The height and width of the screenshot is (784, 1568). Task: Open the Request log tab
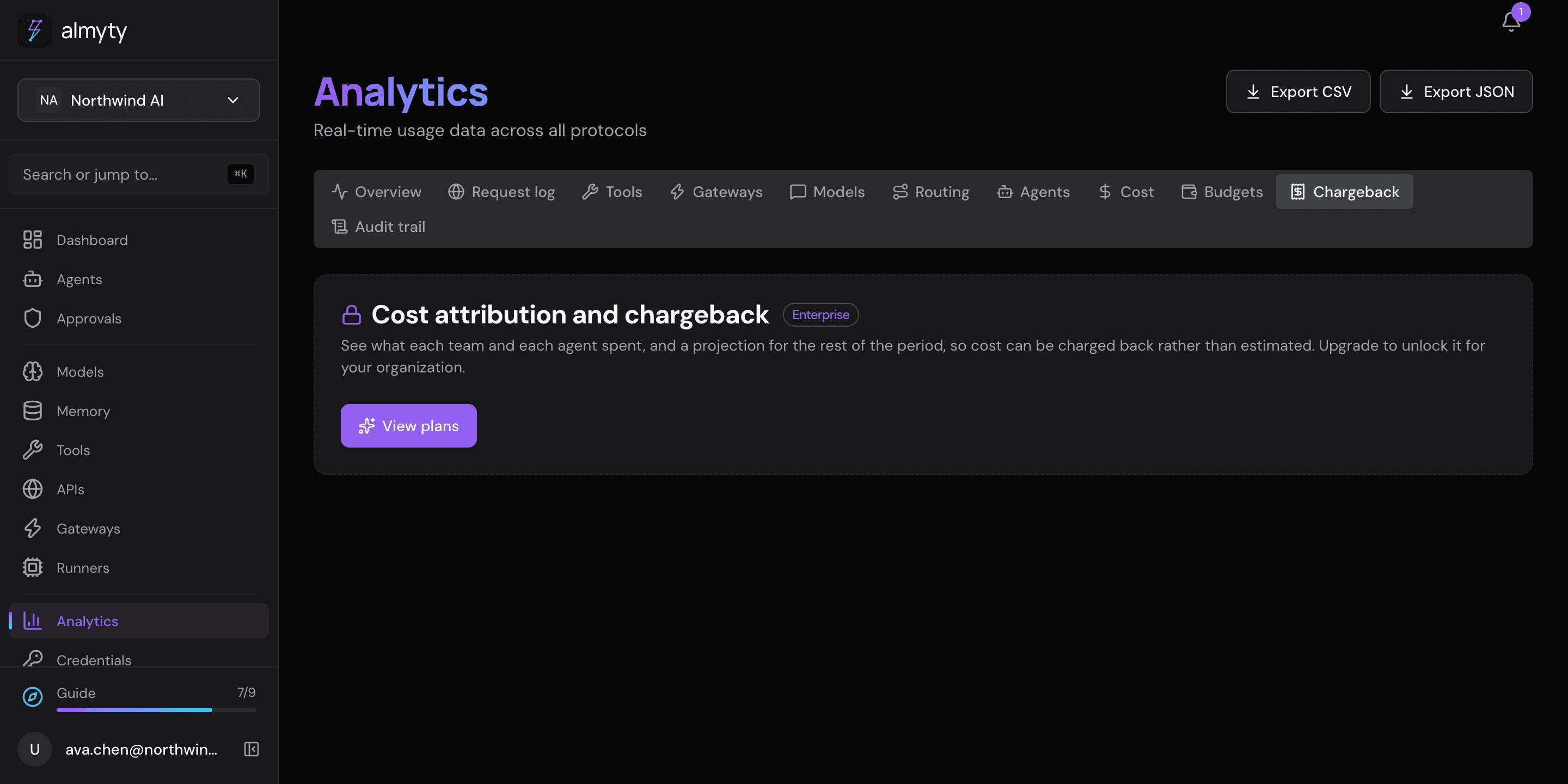click(x=501, y=192)
